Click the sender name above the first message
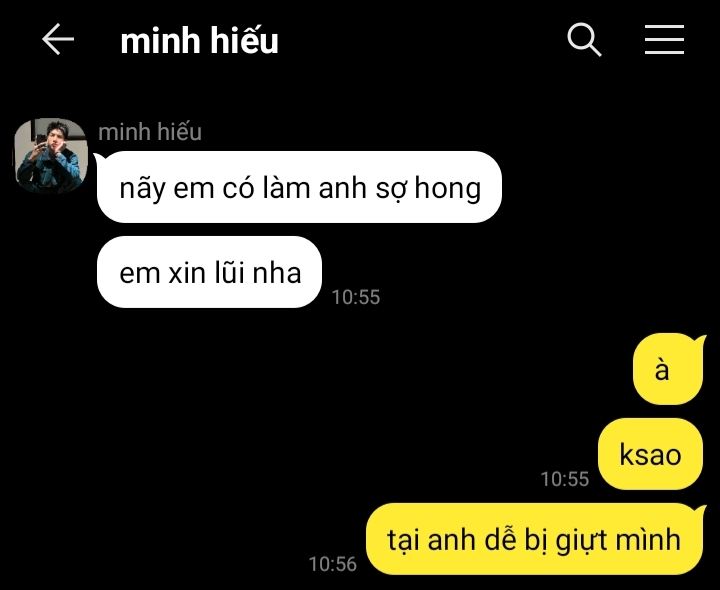The height and width of the screenshot is (590, 720). [x=150, y=132]
